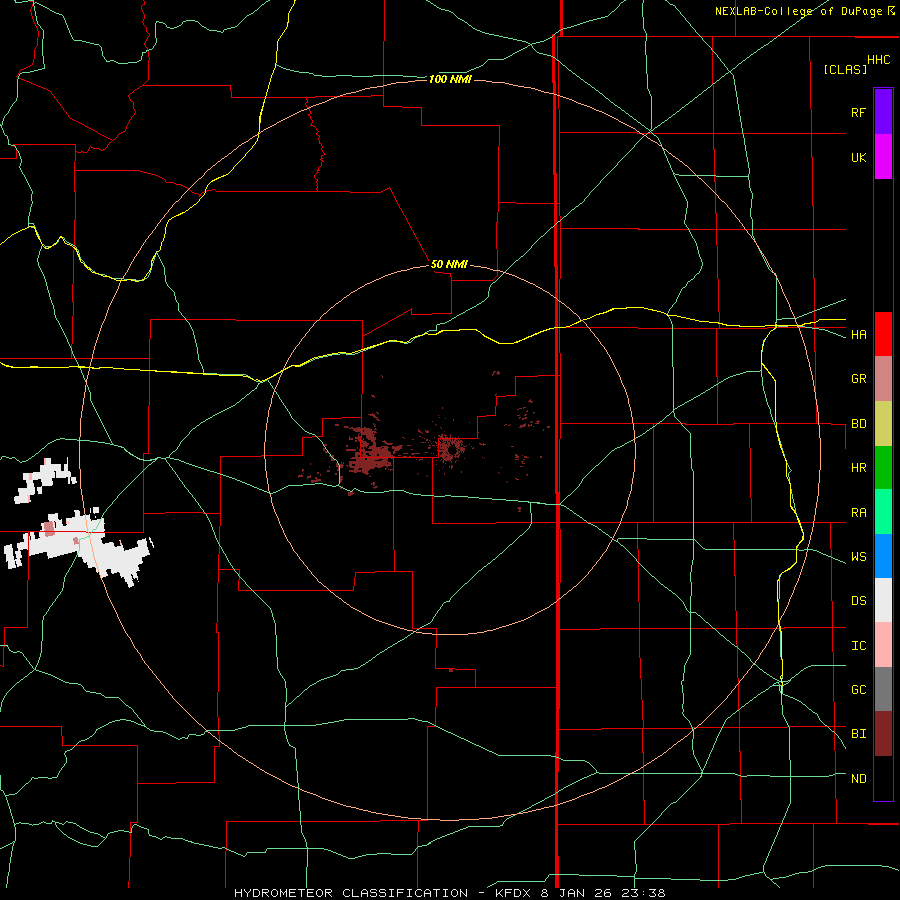Click the GR legend label
Viewport: 900px width, 900px height.
tap(859, 379)
